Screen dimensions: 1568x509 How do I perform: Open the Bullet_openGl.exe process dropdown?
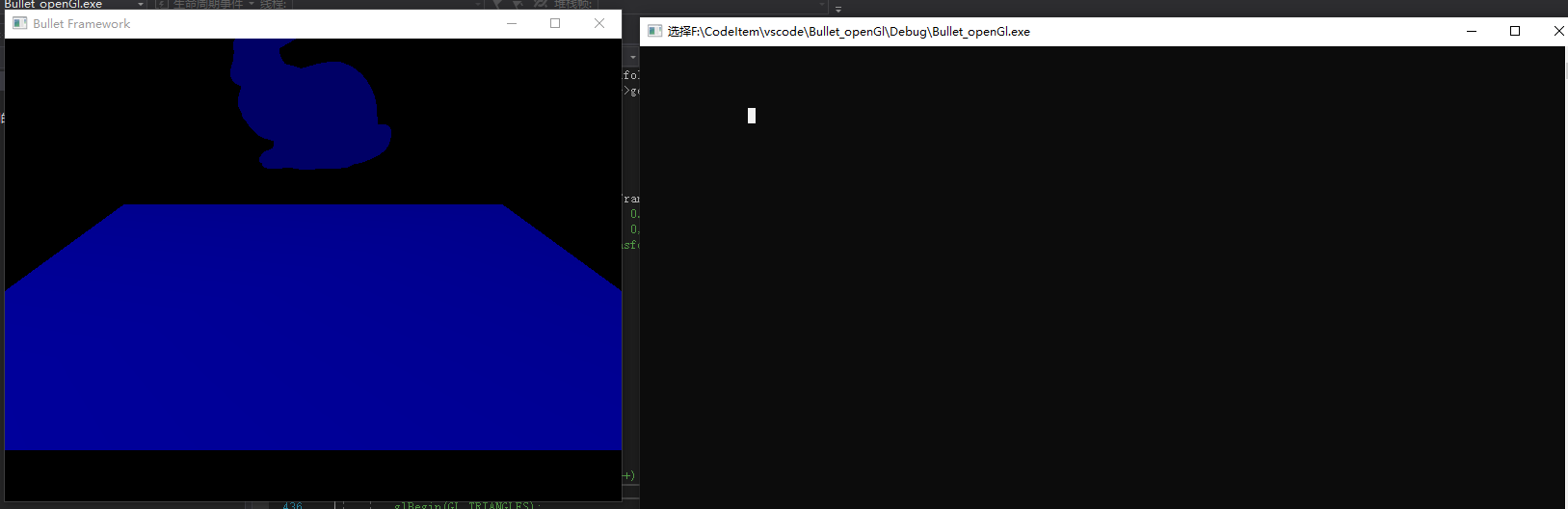click(x=141, y=5)
